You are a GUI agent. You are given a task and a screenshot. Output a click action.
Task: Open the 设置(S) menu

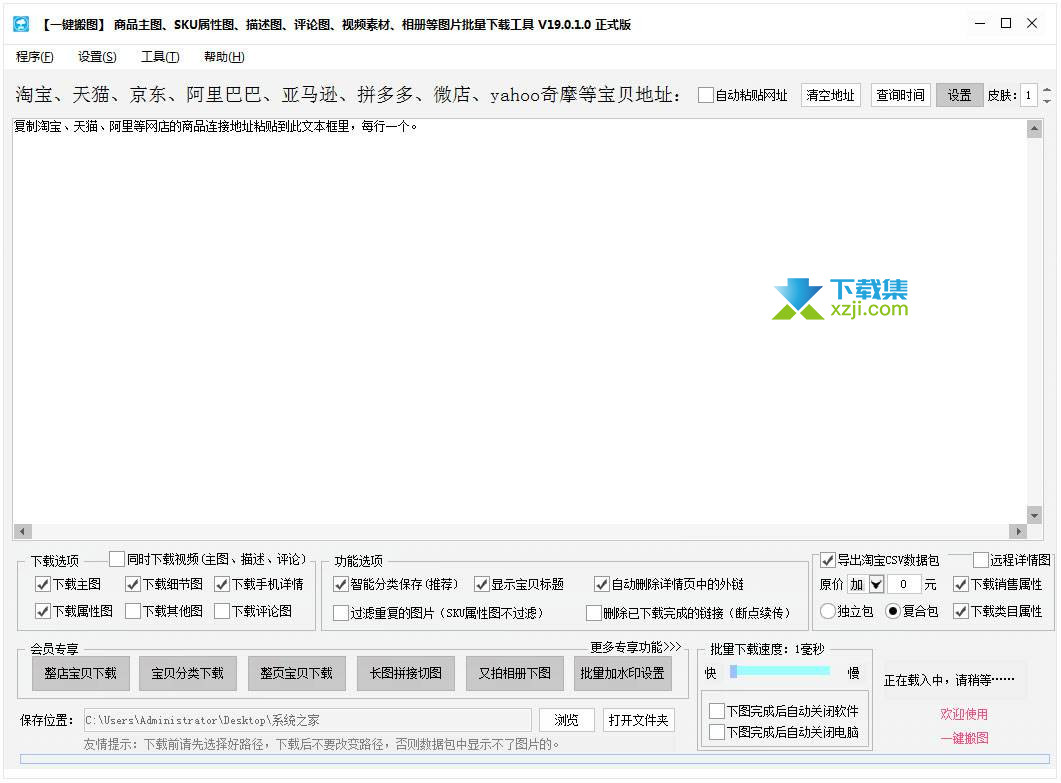97,57
